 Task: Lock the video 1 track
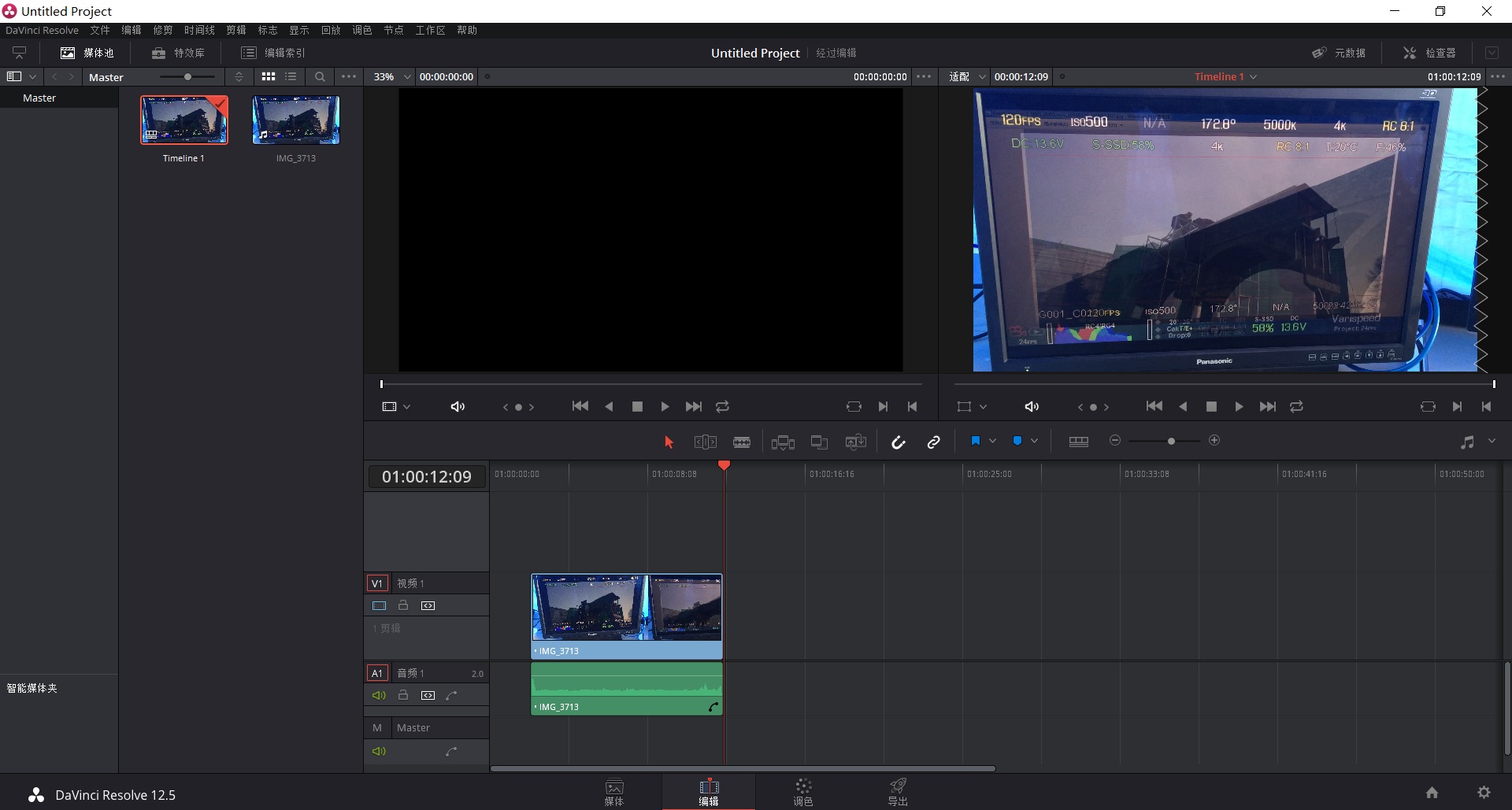point(403,606)
